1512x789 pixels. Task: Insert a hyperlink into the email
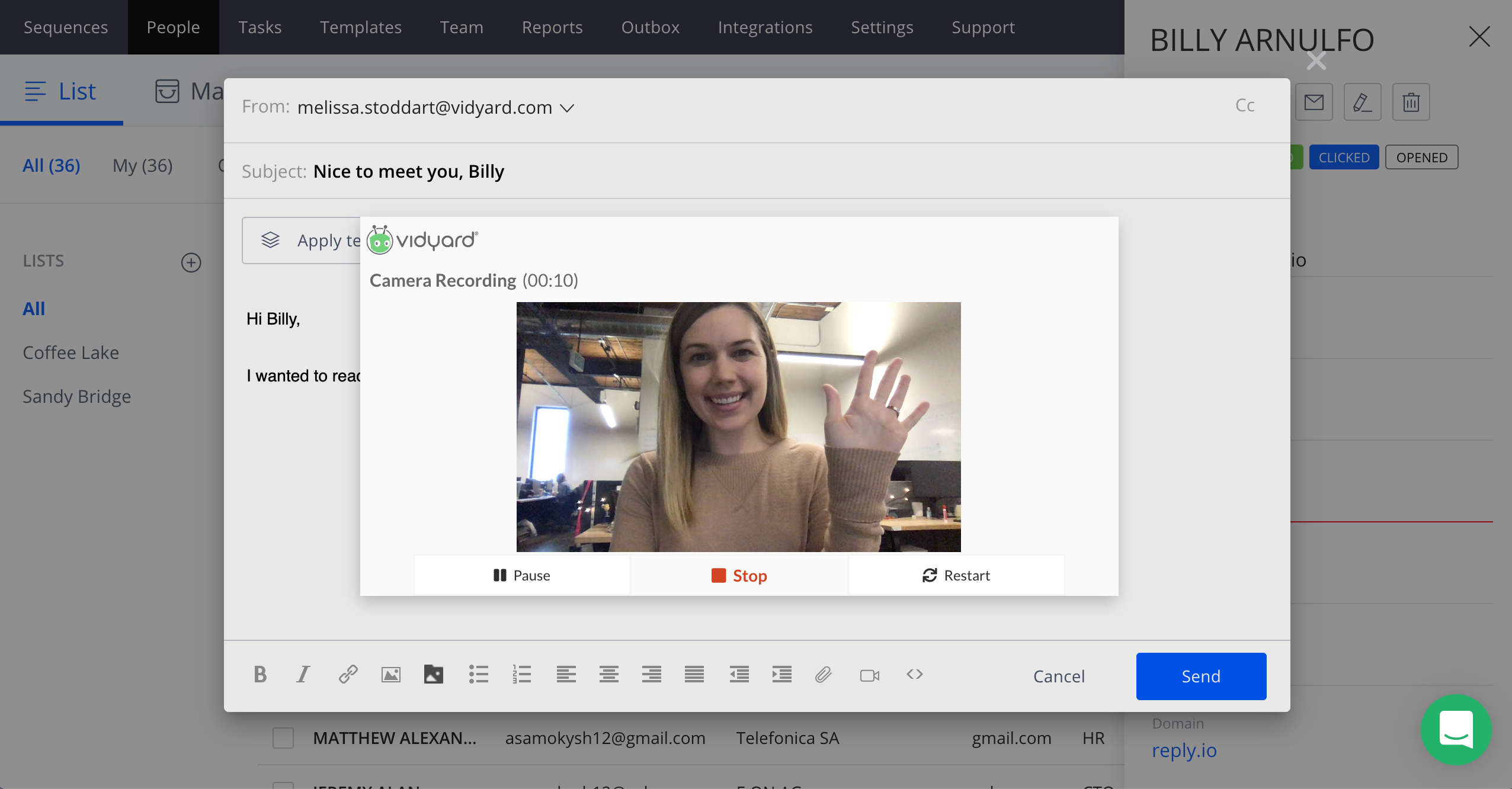tap(347, 675)
